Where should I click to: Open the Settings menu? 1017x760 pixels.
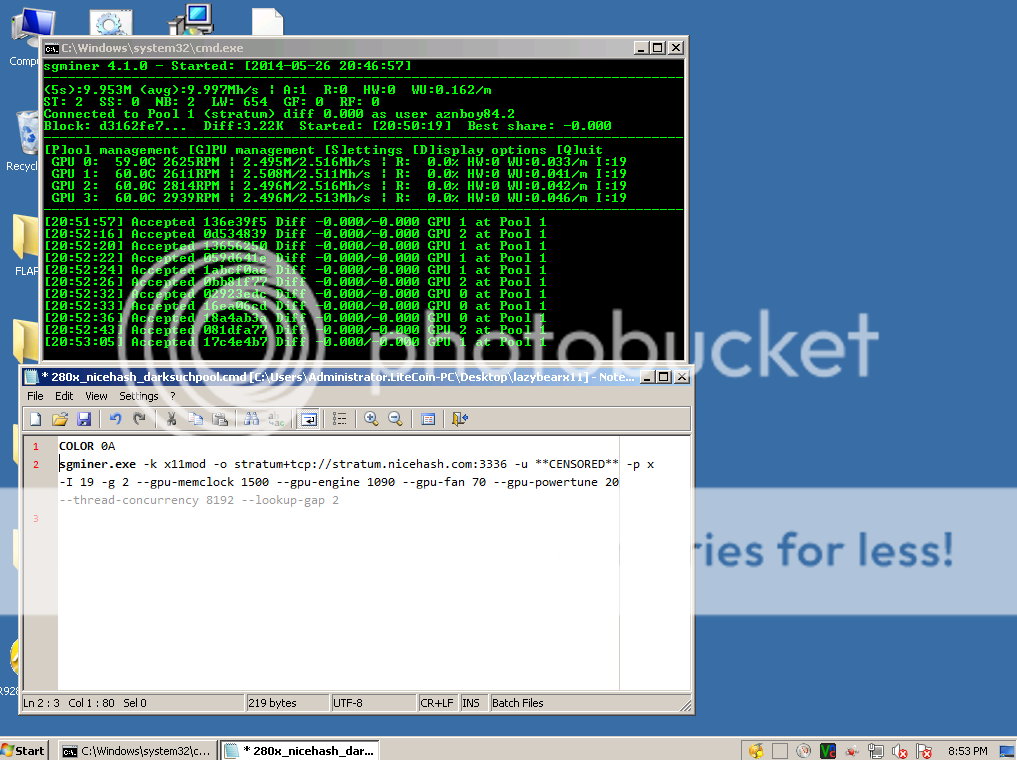click(139, 396)
